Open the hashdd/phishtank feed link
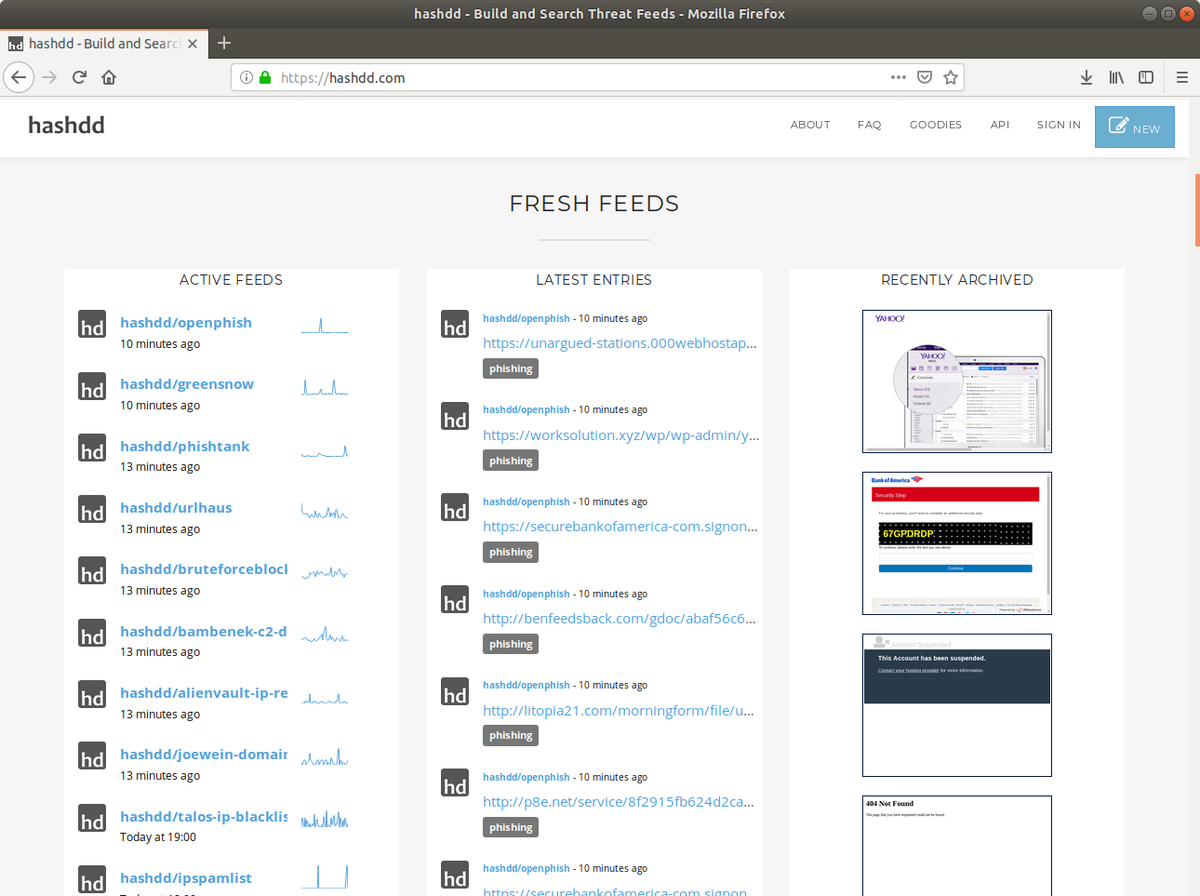 (x=185, y=446)
